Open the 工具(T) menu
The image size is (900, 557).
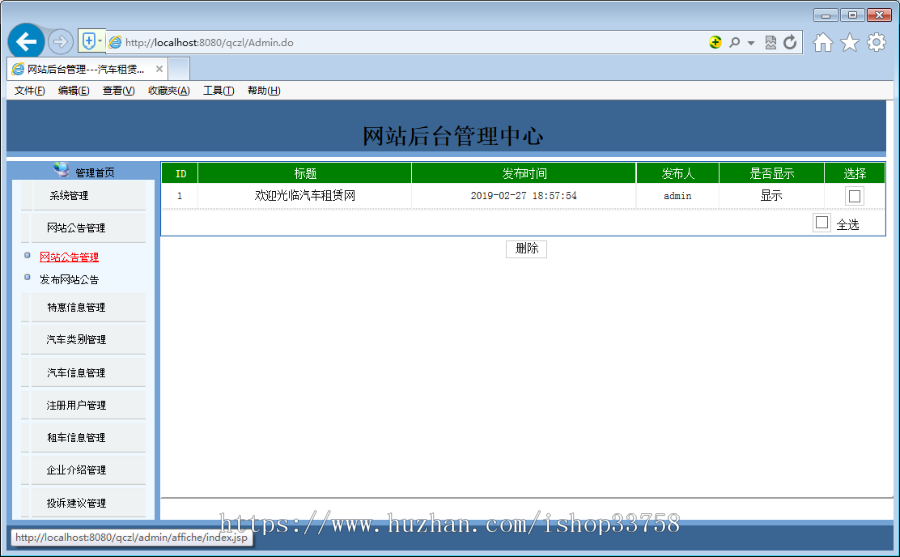(x=218, y=91)
